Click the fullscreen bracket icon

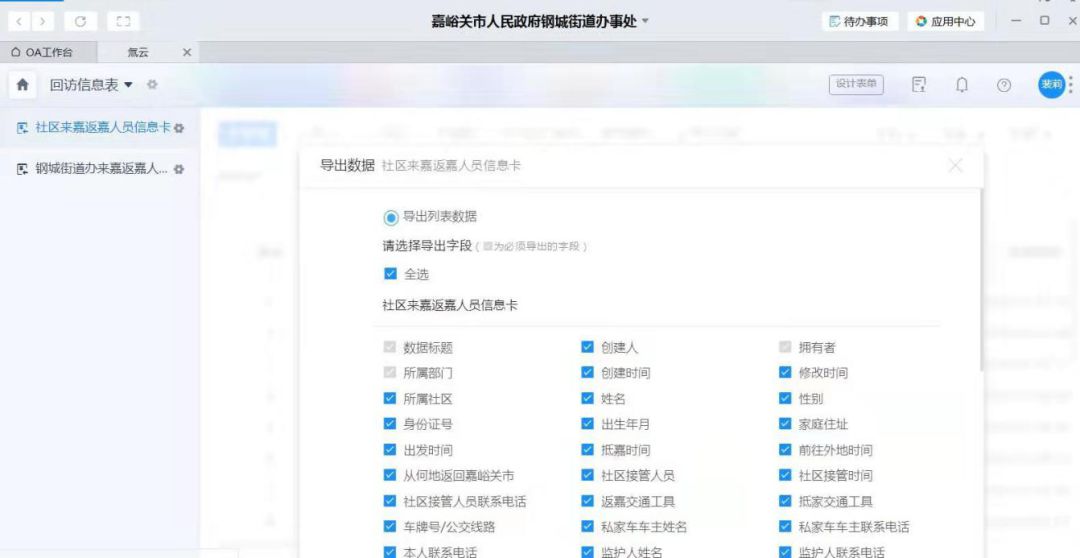122,21
